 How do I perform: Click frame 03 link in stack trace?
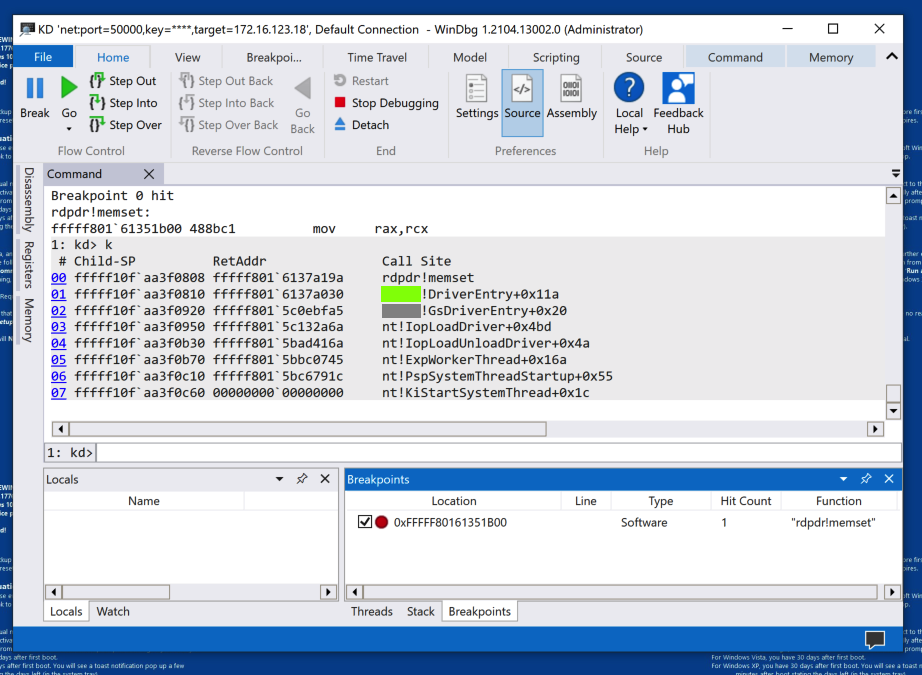pyautogui.click(x=58, y=326)
